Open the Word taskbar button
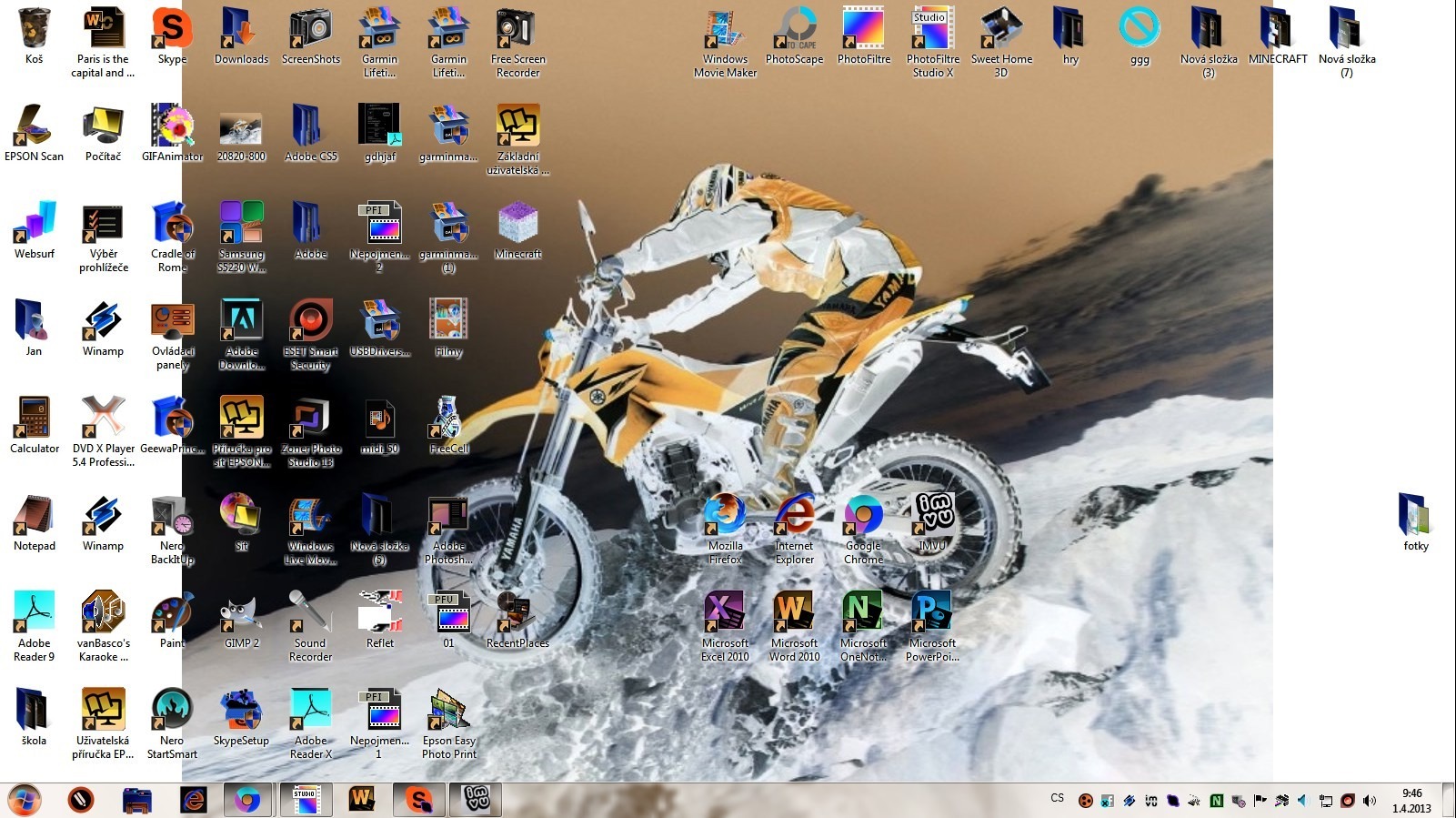Image resolution: width=1456 pixels, height=818 pixels. [362, 800]
